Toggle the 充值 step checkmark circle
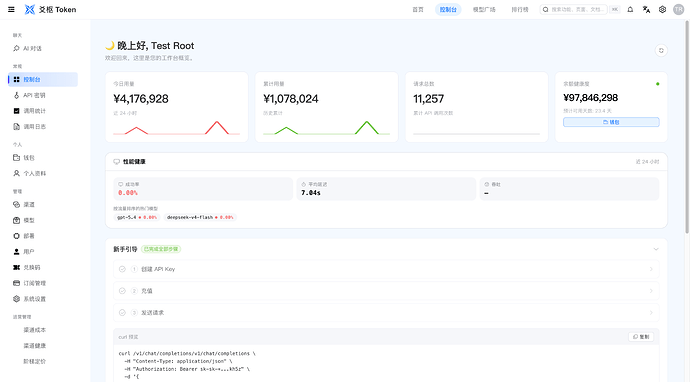 pyautogui.click(x=122, y=291)
